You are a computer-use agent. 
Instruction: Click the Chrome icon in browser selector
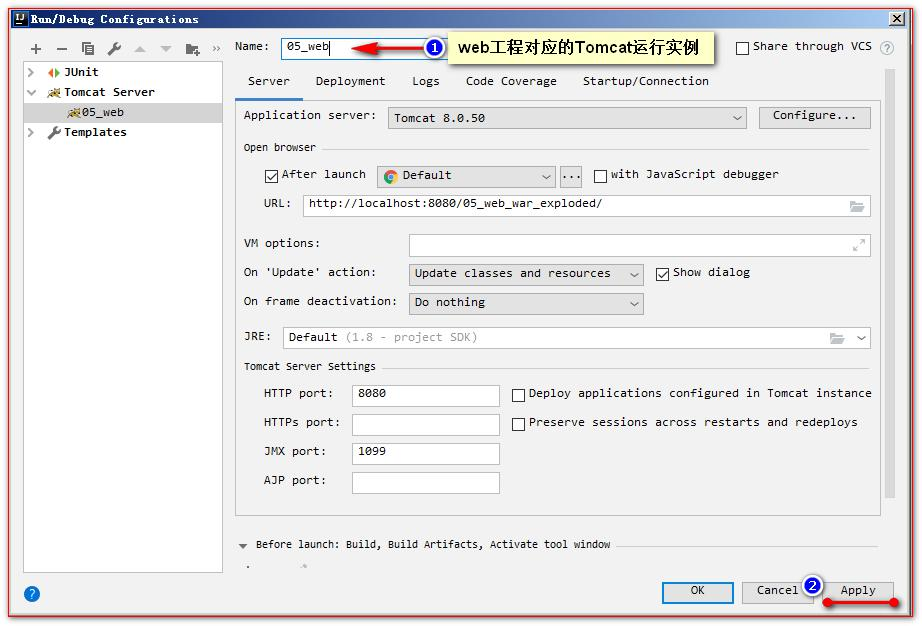tap(390, 176)
